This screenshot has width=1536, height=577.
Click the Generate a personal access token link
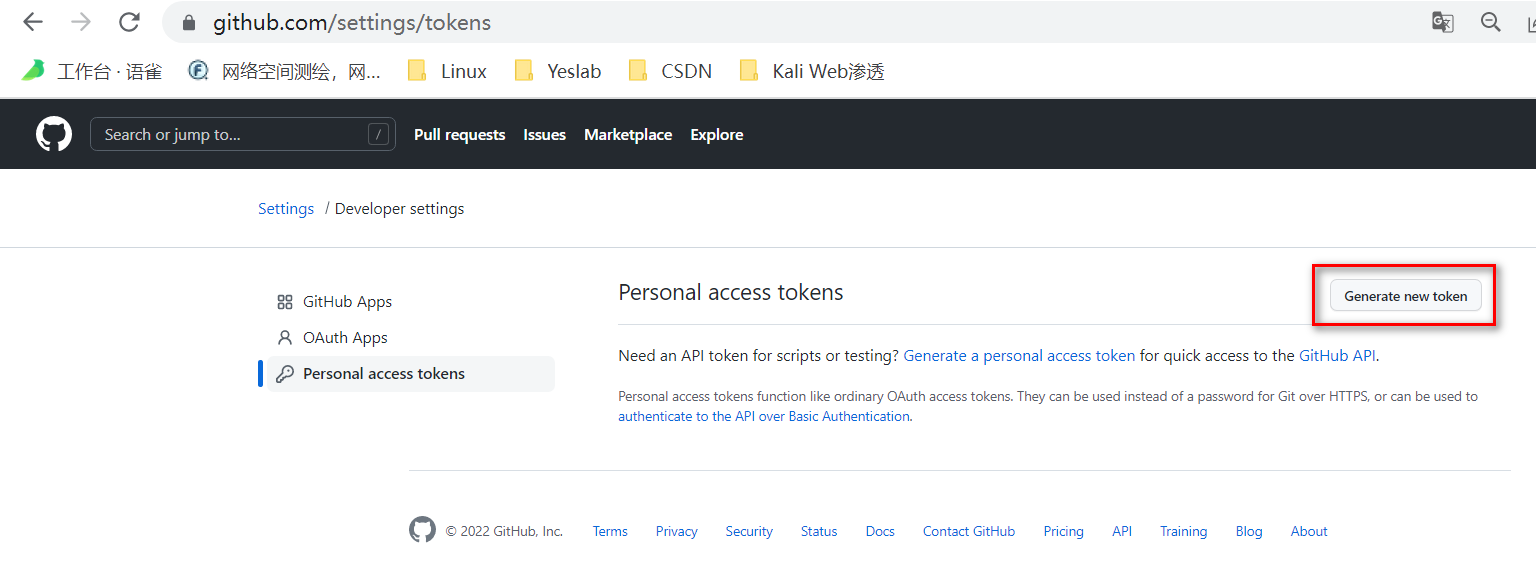[x=1019, y=356]
